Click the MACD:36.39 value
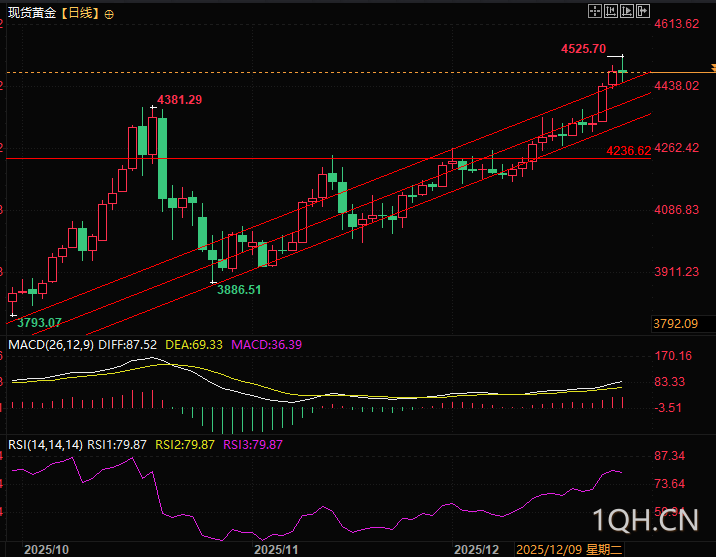The width and height of the screenshot is (716, 557). (x=267, y=345)
